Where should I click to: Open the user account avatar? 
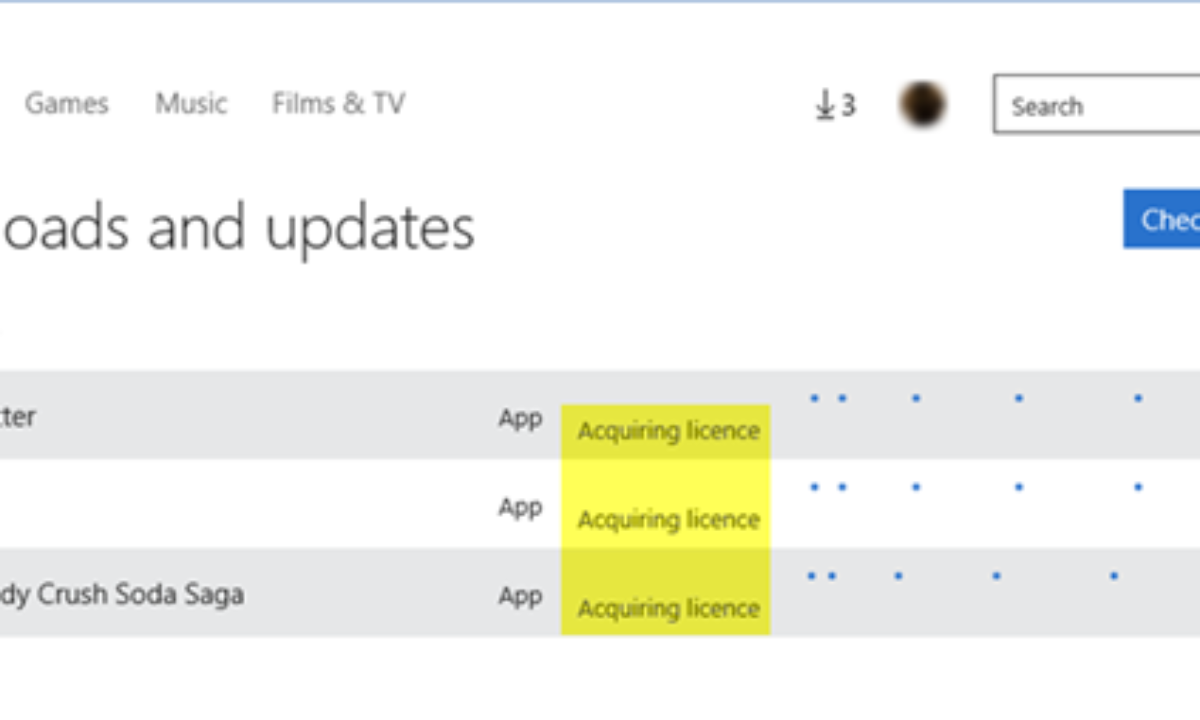922,104
